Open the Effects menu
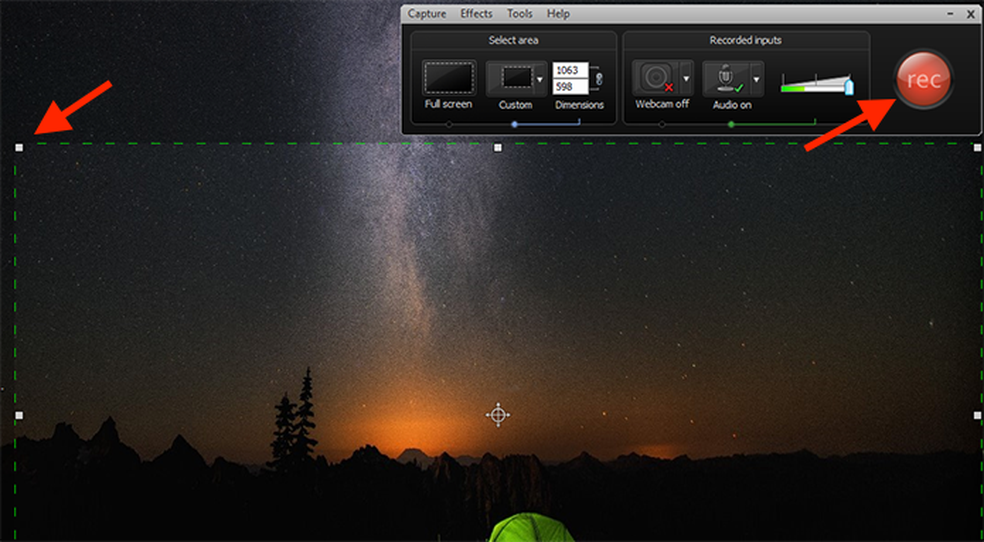Screen dimensions: 984x542 pos(476,14)
